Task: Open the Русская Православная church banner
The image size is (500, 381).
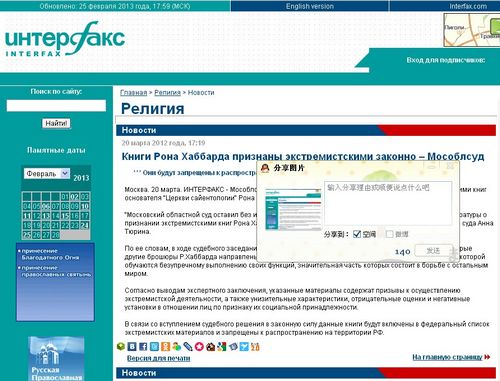Action: click(x=56, y=359)
